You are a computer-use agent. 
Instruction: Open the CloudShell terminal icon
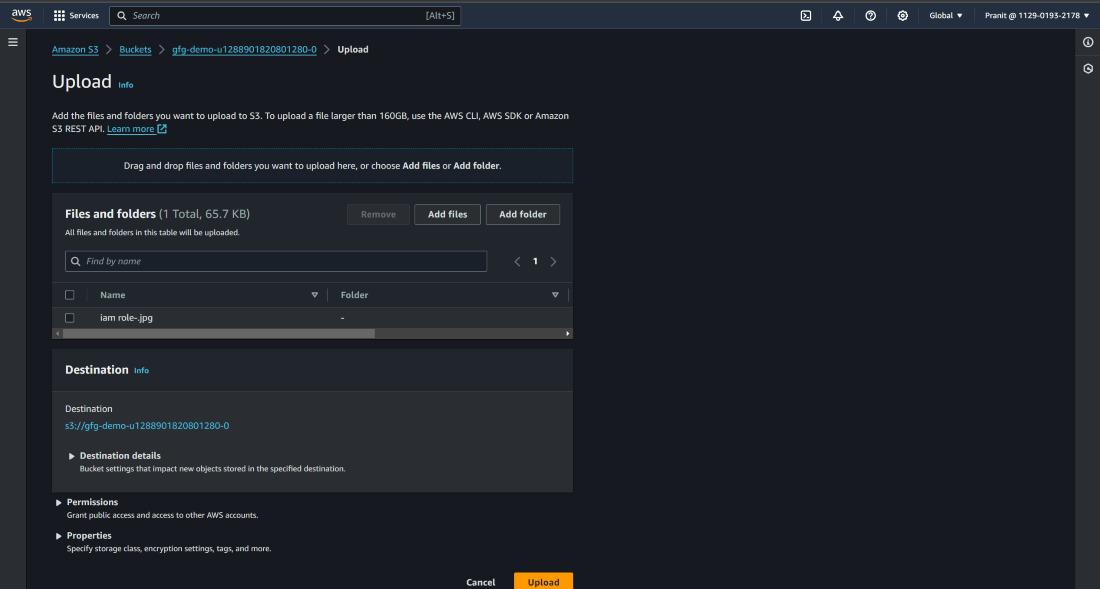coord(806,15)
